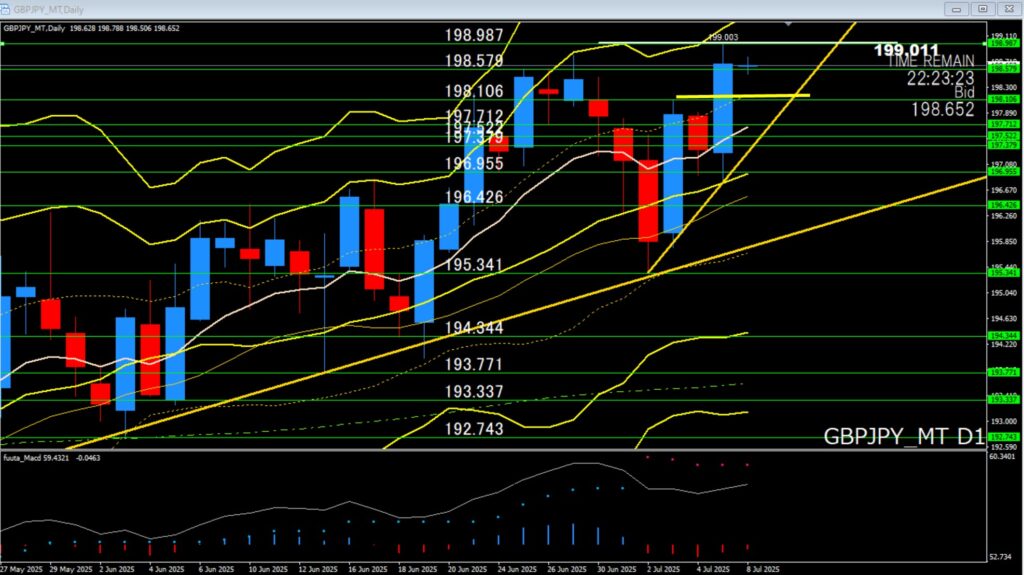Click the green 196.426 tag on price axis
The image size is (1024, 575).
tap(1004, 205)
